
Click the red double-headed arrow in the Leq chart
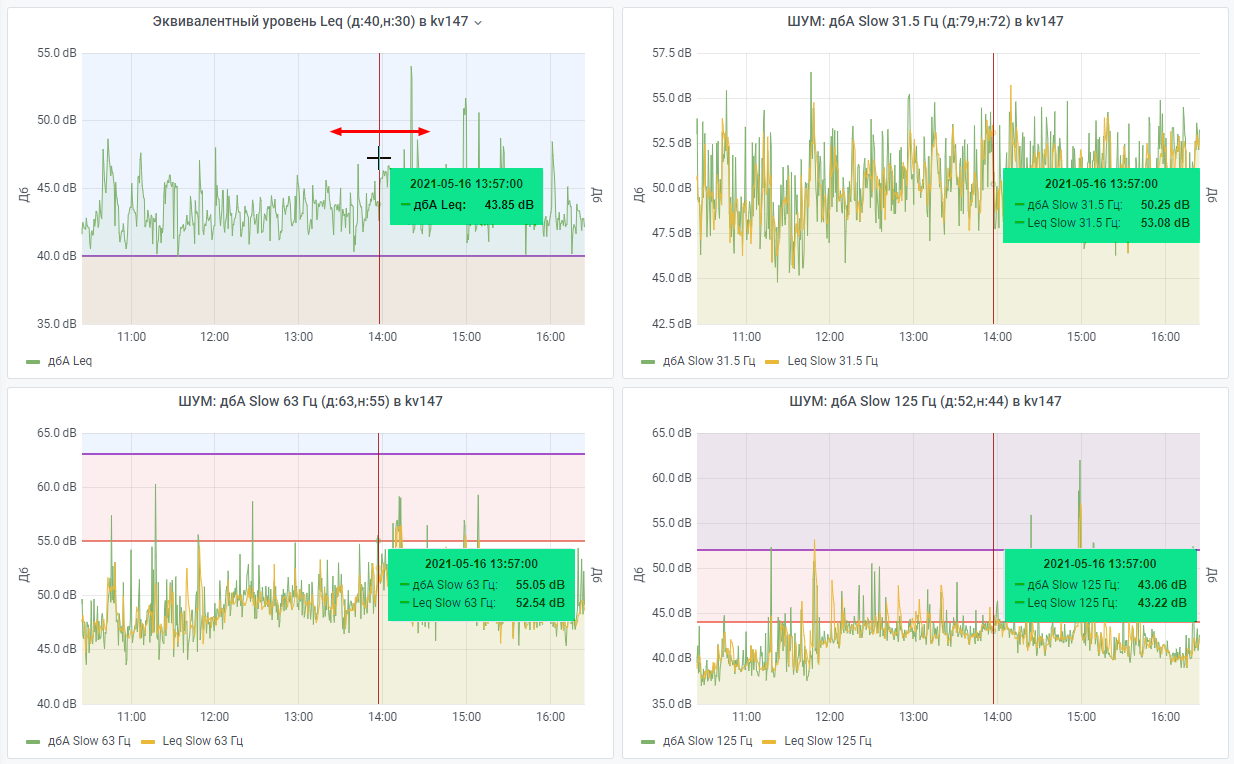click(x=380, y=131)
